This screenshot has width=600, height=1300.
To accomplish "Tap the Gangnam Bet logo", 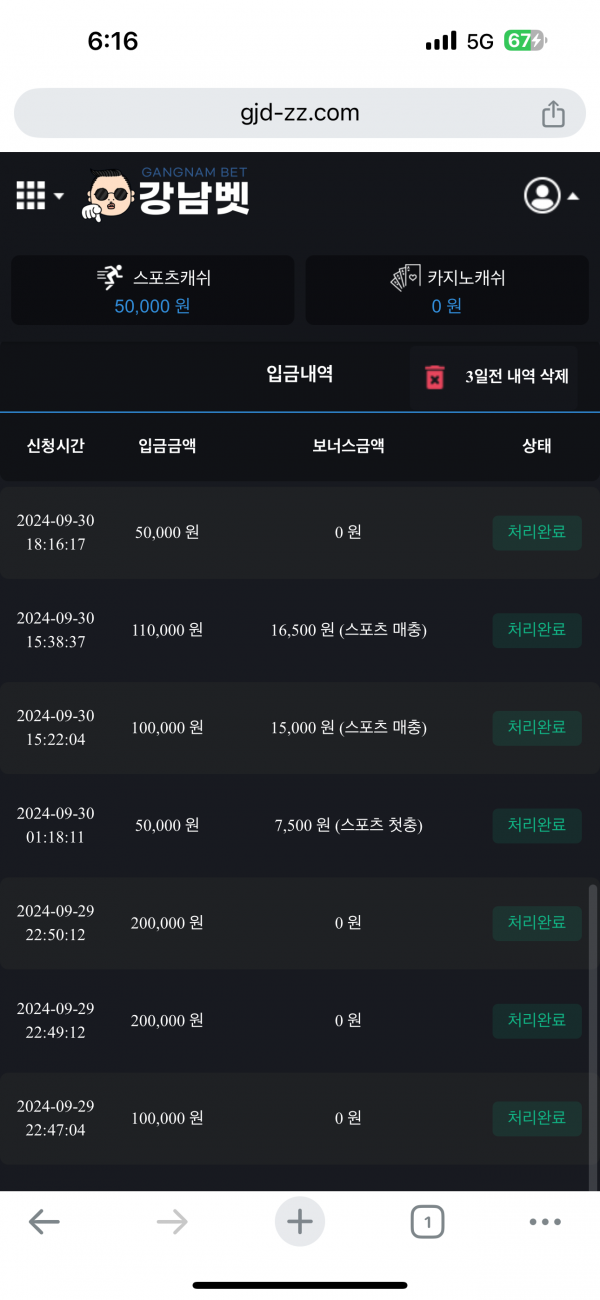I will point(168,193).
